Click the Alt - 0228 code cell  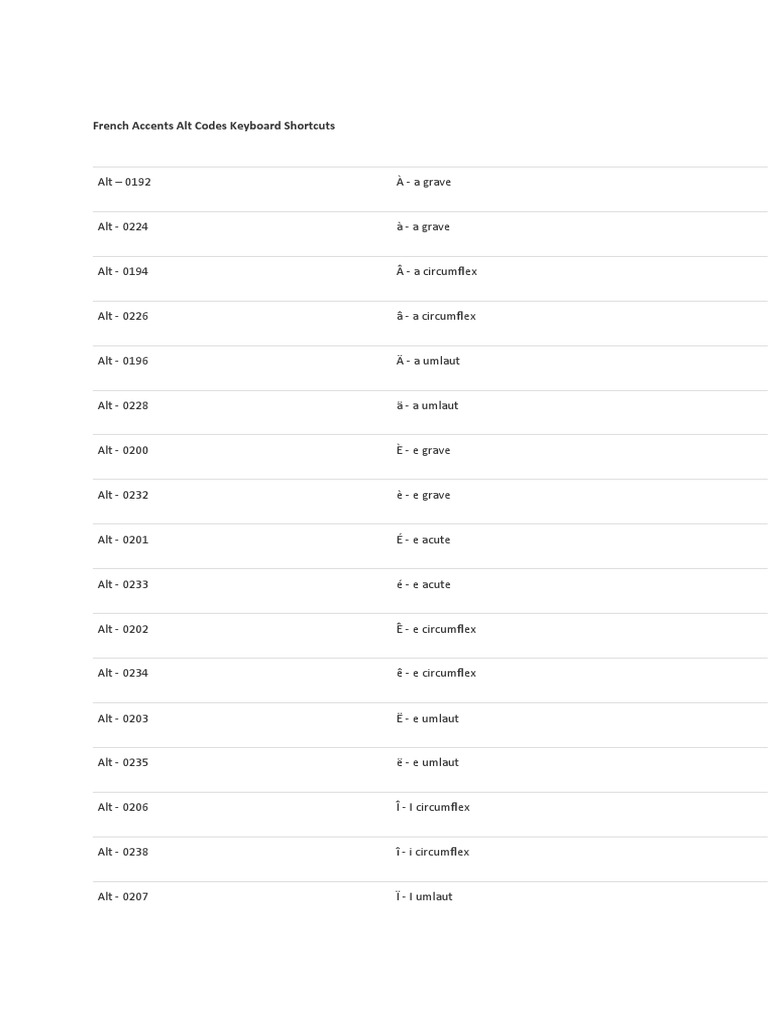tap(123, 406)
